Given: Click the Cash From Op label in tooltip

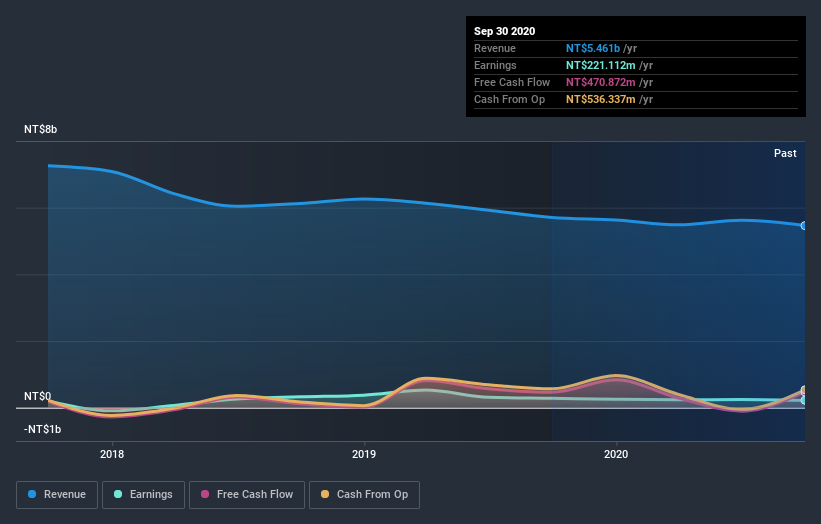Looking at the screenshot, I should pyautogui.click(x=509, y=99).
